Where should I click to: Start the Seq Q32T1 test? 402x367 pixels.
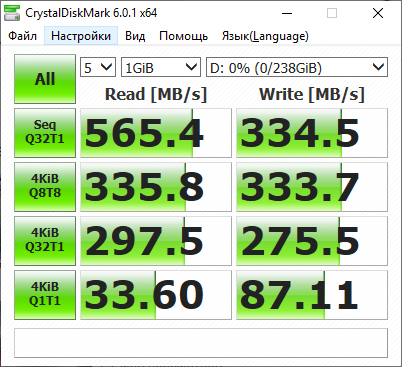click(45, 133)
